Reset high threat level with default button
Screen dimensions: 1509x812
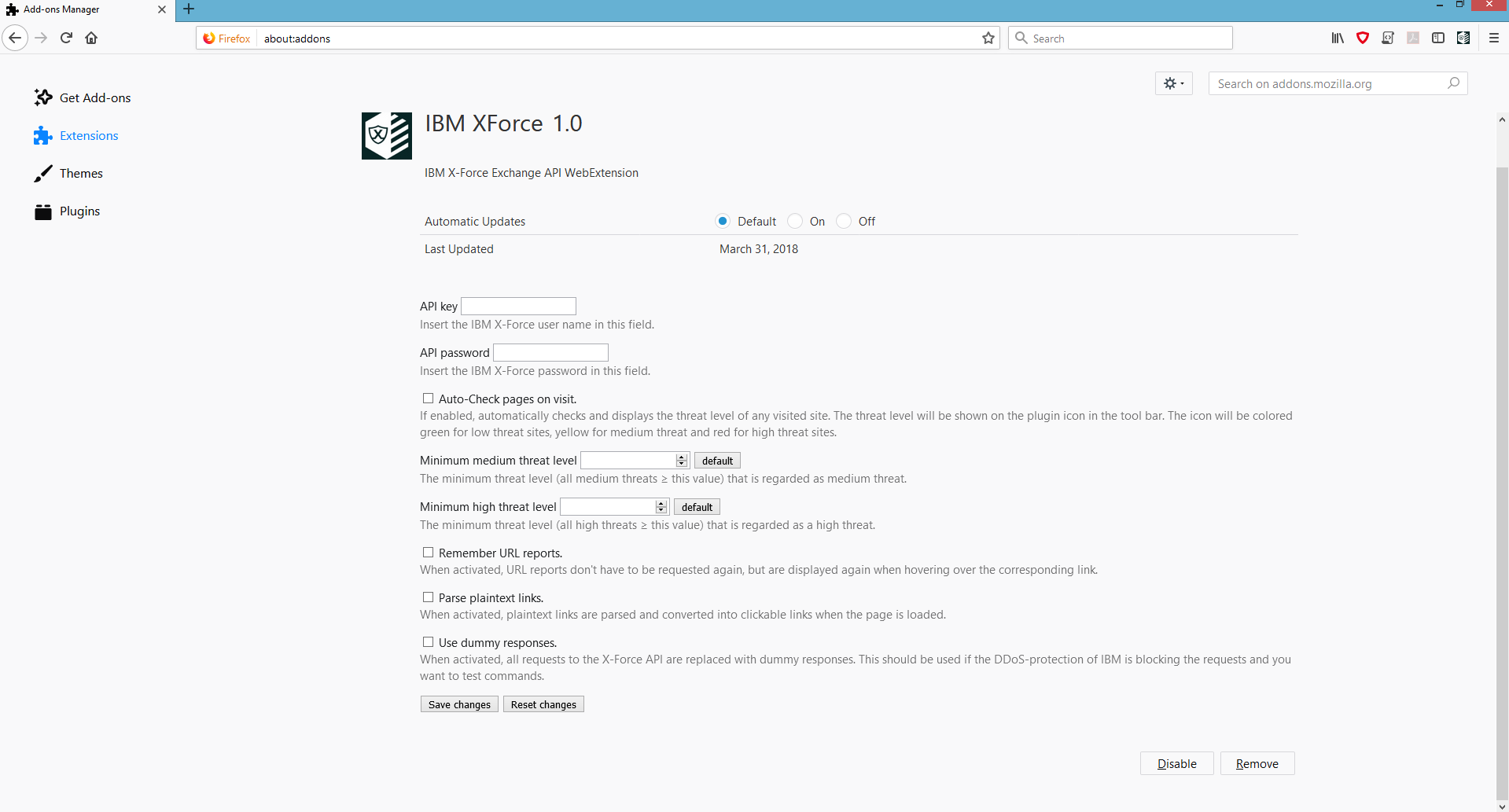[x=697, y=507]
